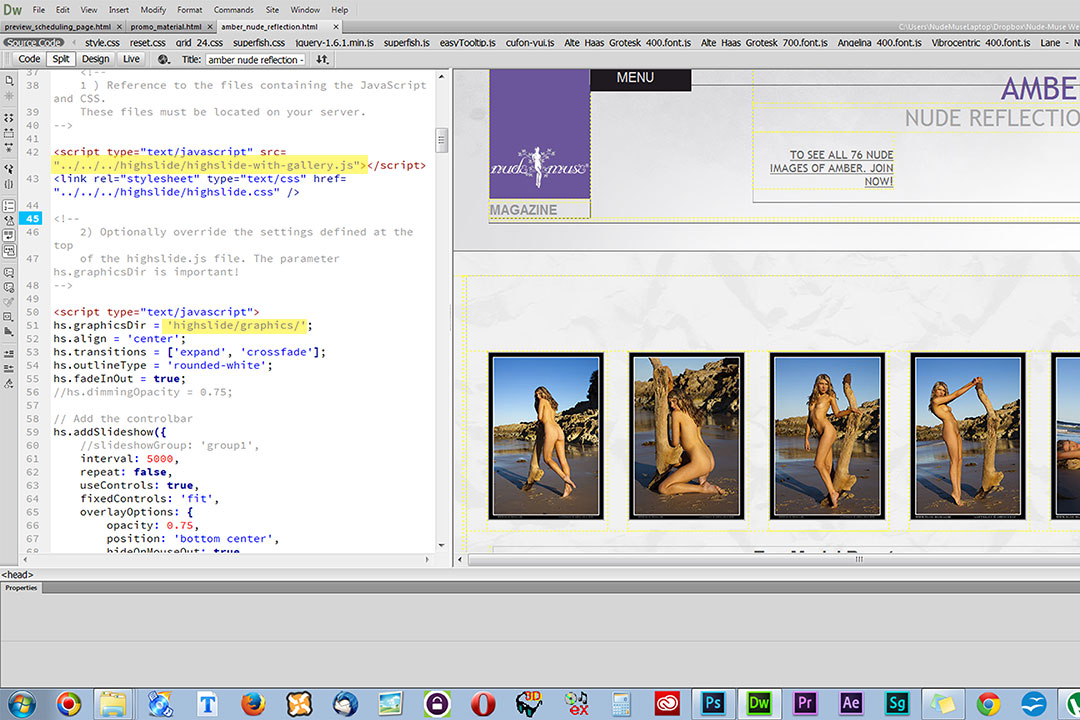Switch to Design view
The height and width of the screenshot is (720, 1080).
coord(95,59)
